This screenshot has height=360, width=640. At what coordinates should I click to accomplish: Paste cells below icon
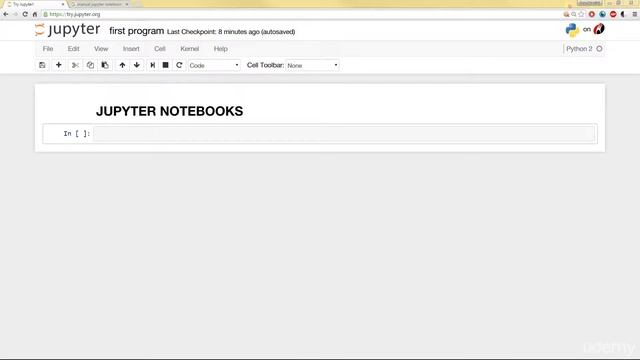pos(105,65)
